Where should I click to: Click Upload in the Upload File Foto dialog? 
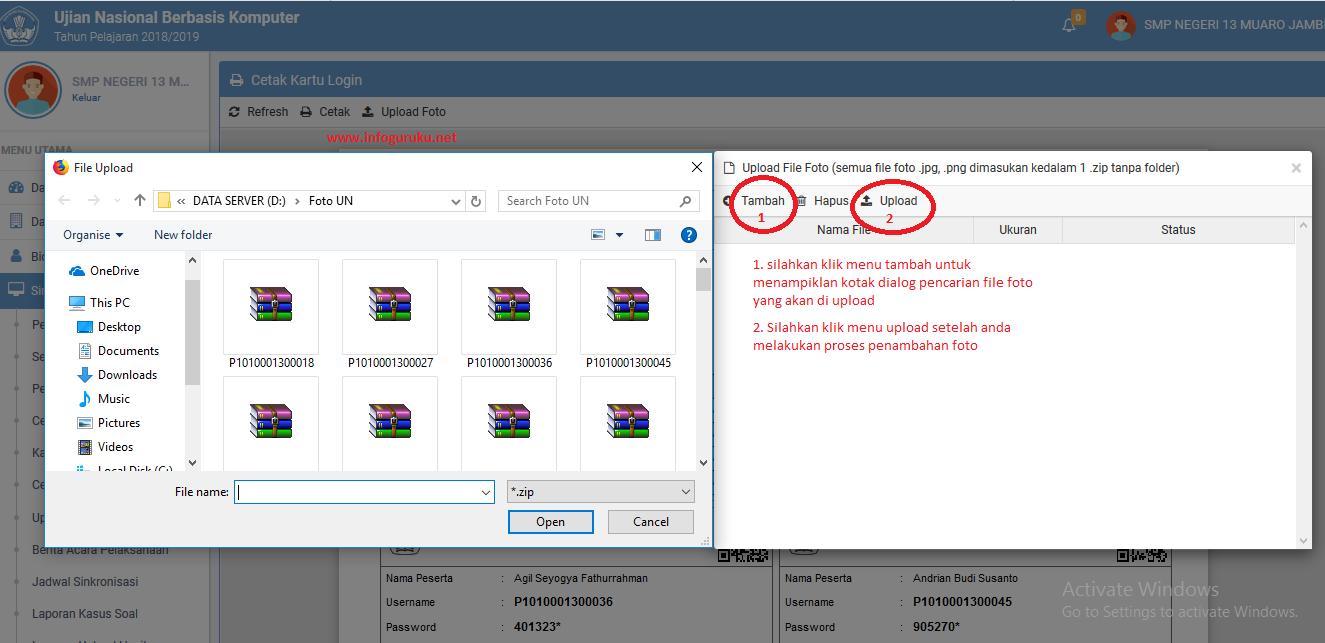click(889, 201)
